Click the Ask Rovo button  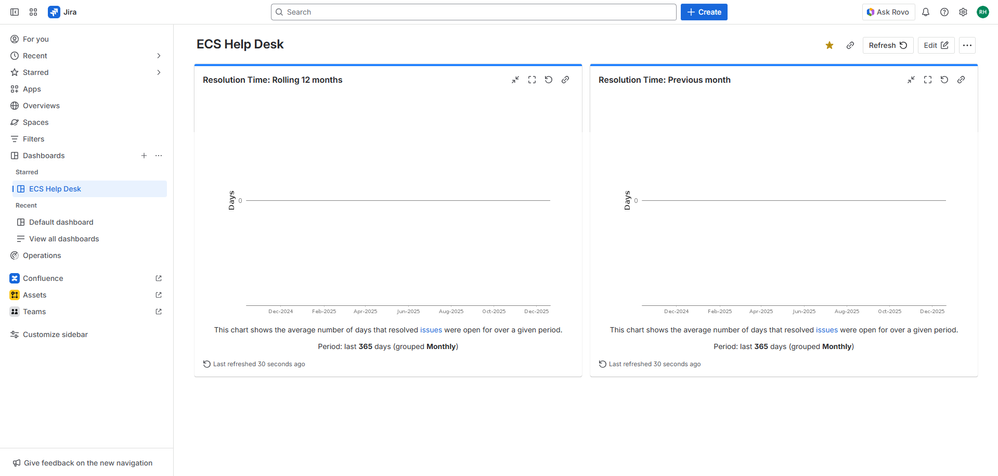[889, 12]
